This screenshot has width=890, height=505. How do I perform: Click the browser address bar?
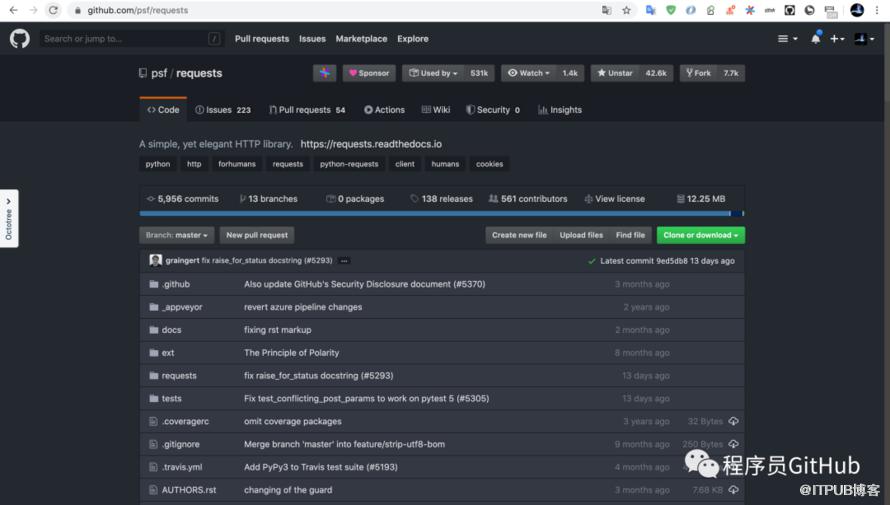tap(335, 10)
